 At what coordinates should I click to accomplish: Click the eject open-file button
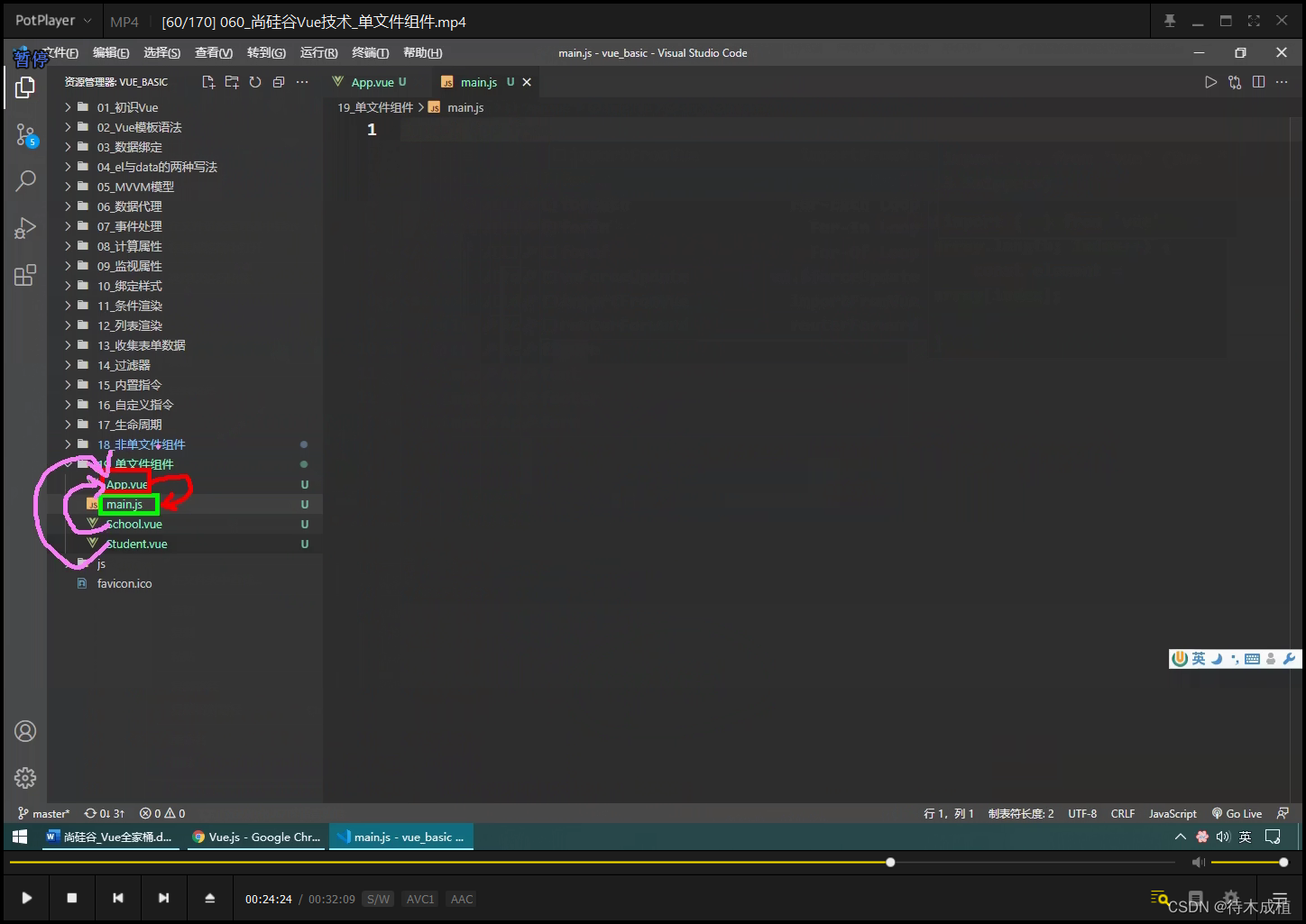click(x=209, y=898)
